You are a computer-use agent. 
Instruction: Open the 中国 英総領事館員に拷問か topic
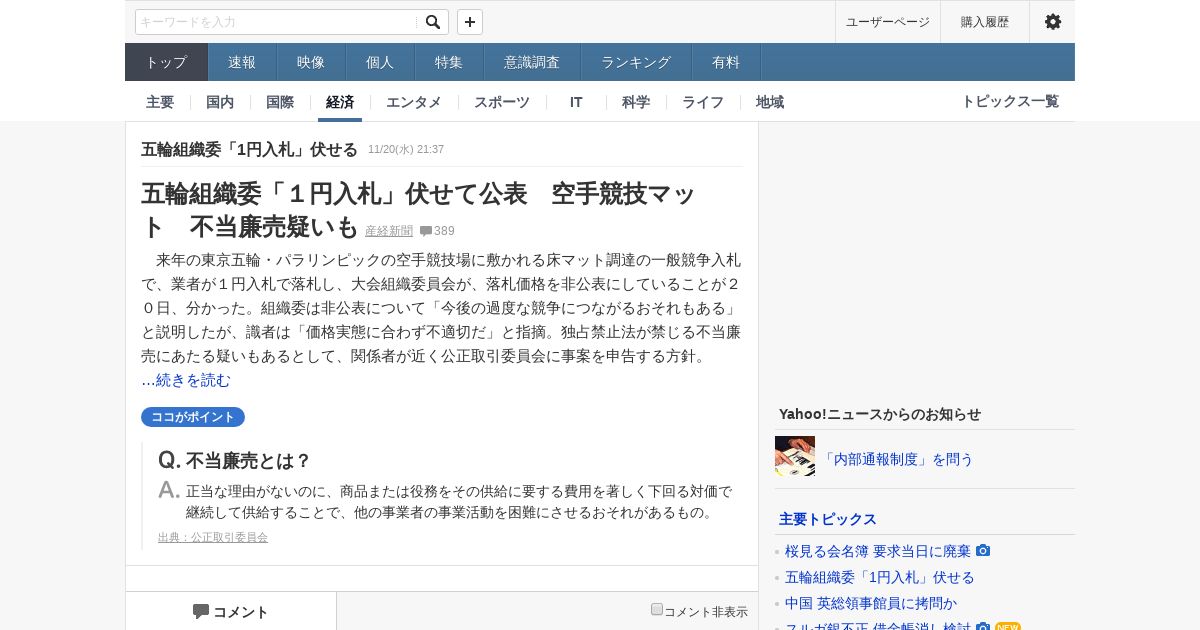(871, 603)
